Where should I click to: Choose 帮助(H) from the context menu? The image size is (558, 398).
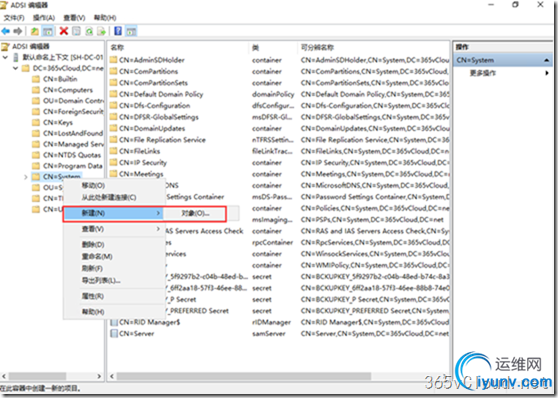coord(93,311)
